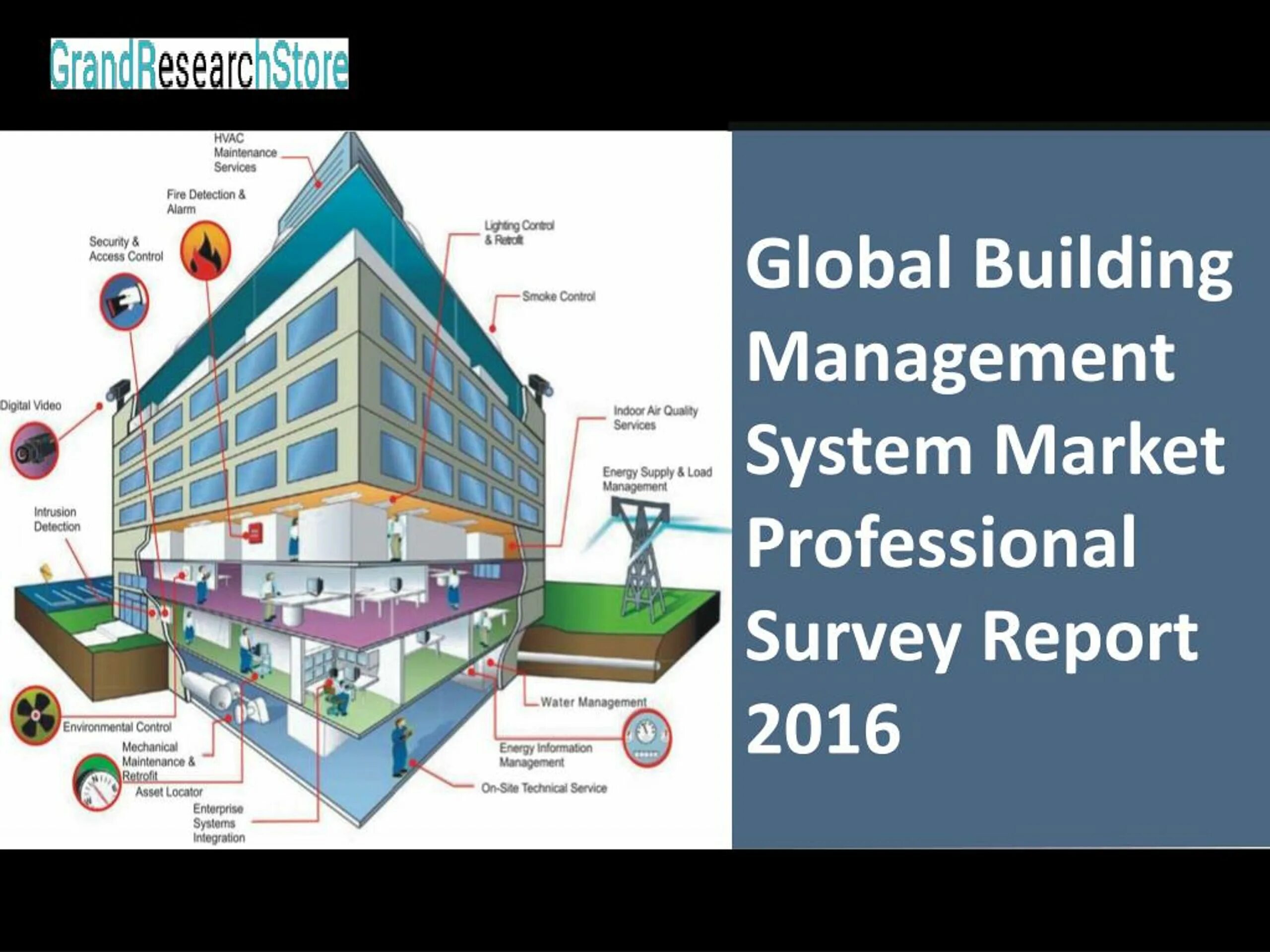Click the GrandResearchStore logo
Image resolution: width=1270 pixels, height=952 pixels.
pyautogui.click(x=199, y=63)
